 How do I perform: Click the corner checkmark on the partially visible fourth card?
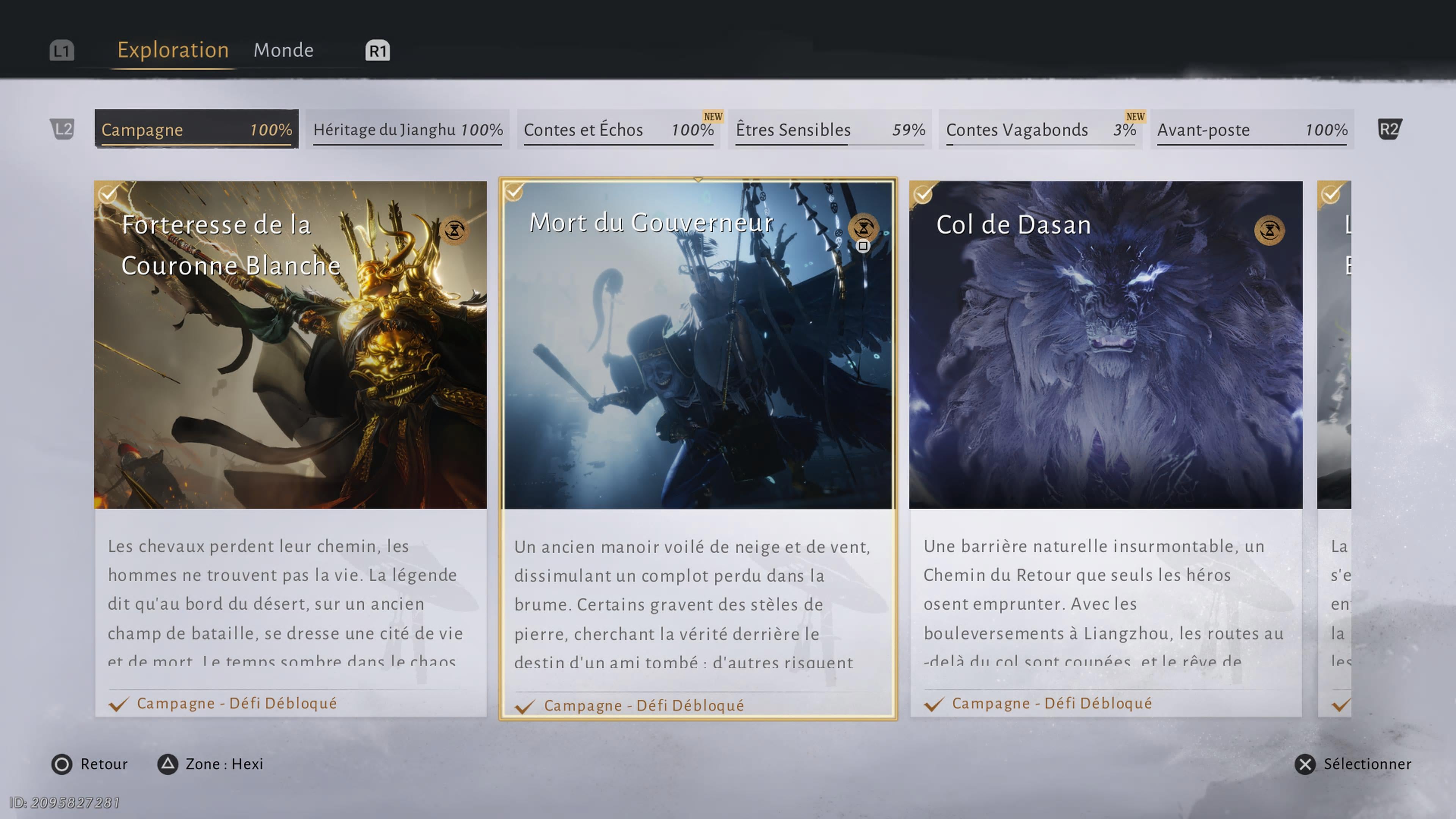point(1330,194)
